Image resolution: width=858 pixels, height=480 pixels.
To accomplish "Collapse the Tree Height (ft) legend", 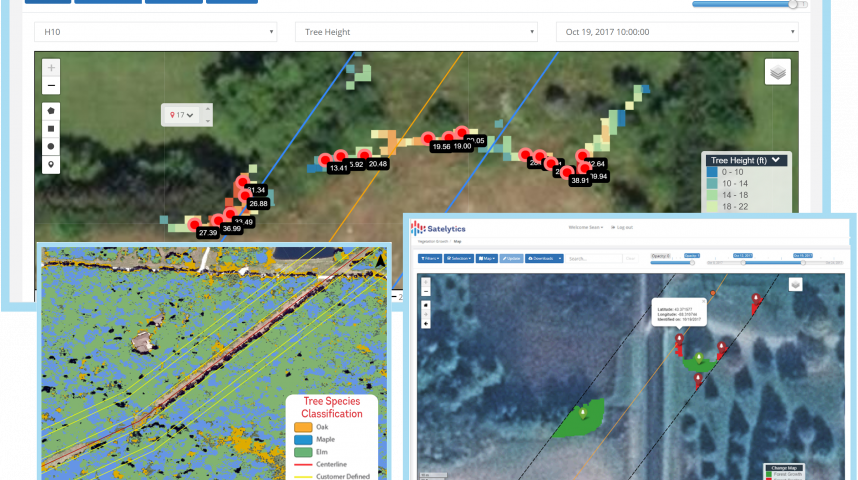I will 775,160.
